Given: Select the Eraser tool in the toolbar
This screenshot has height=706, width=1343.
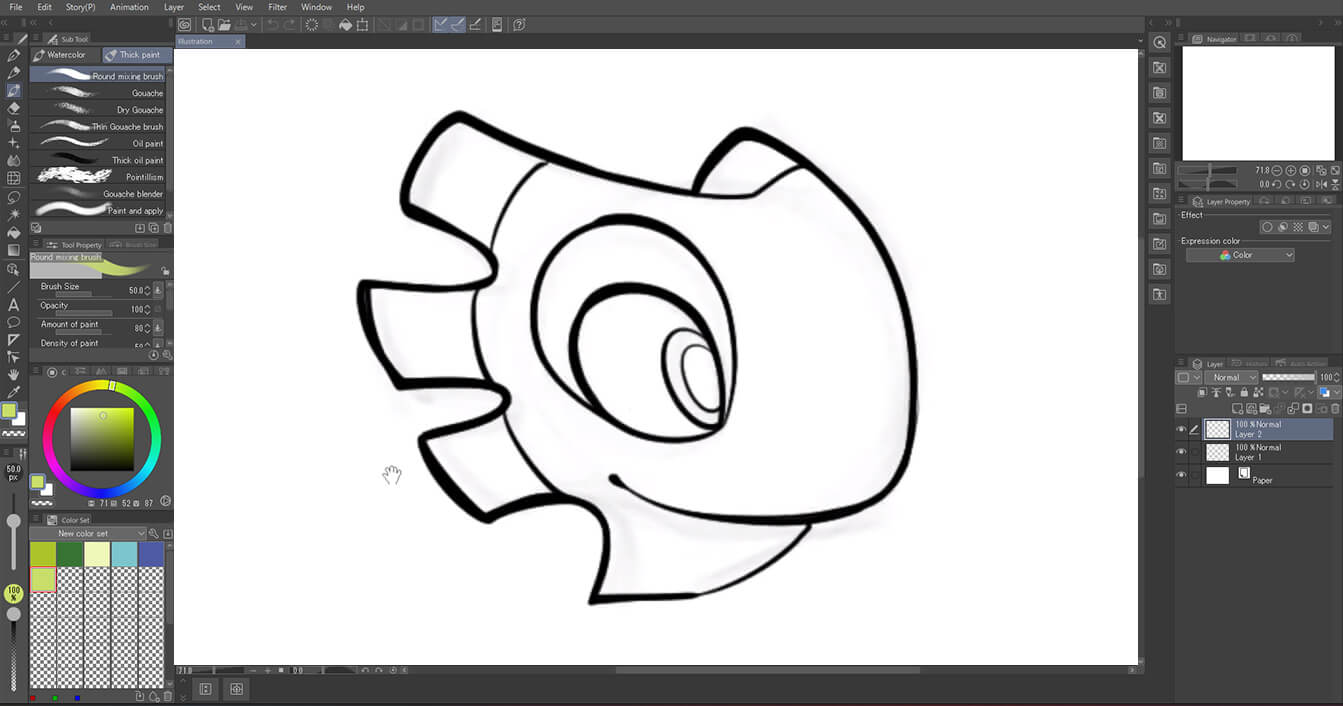Looking at the screenshot, I should pos(14,108).
